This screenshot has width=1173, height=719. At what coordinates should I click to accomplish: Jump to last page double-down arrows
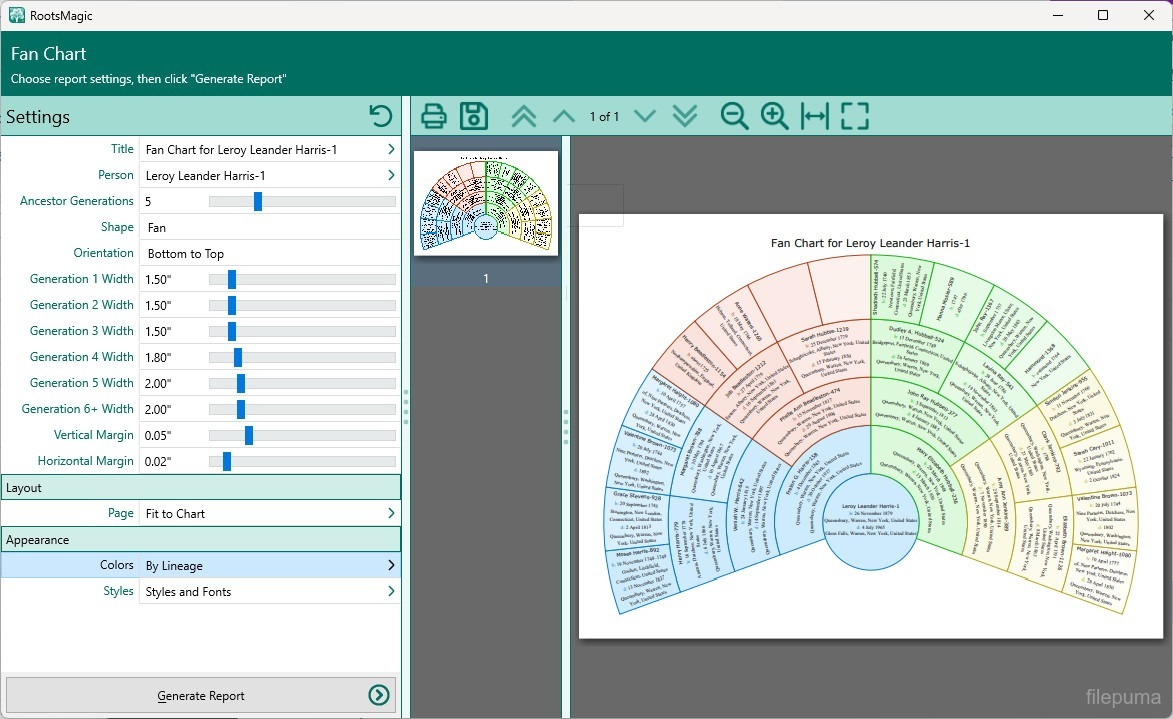click(685, 116)
